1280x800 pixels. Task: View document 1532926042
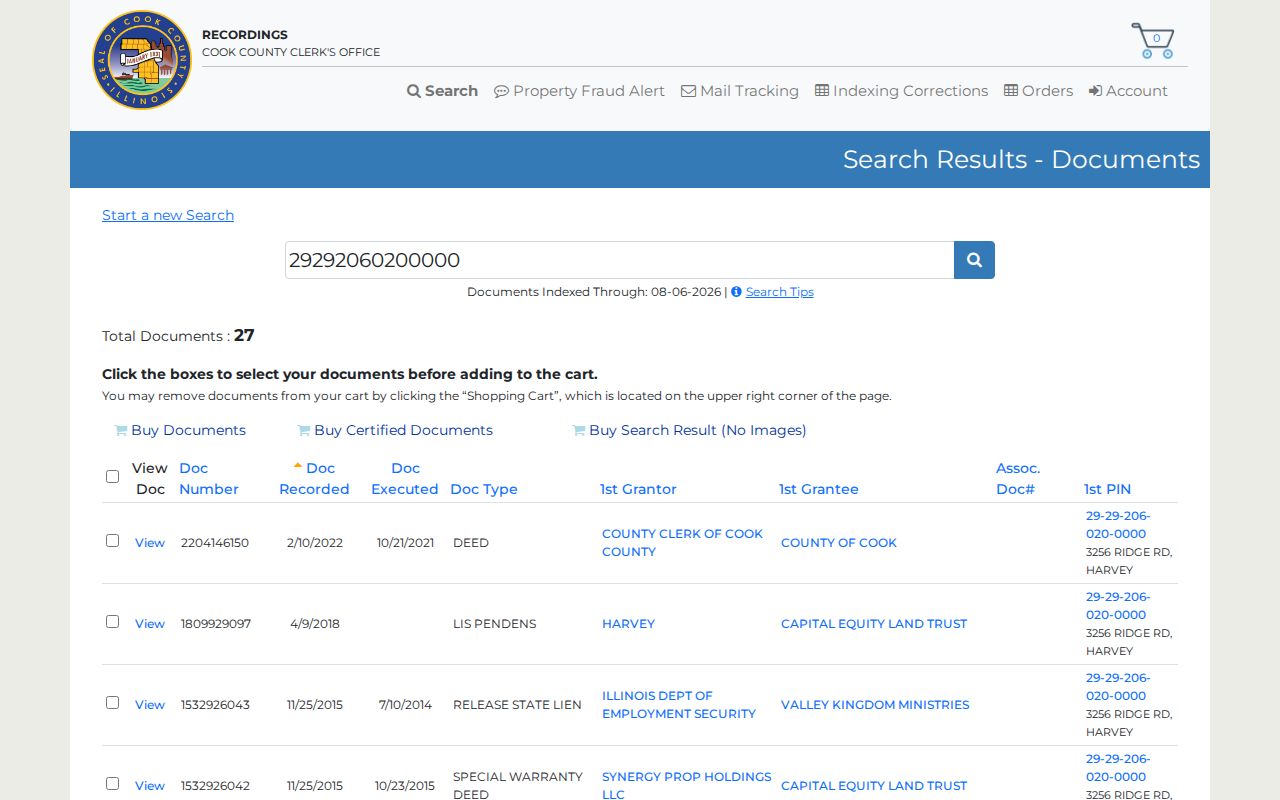point(150,786)
